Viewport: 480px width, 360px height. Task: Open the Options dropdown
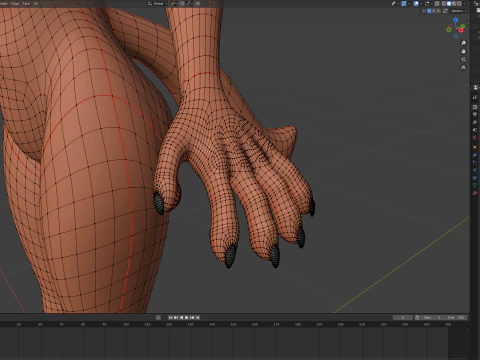coord(459,11)
